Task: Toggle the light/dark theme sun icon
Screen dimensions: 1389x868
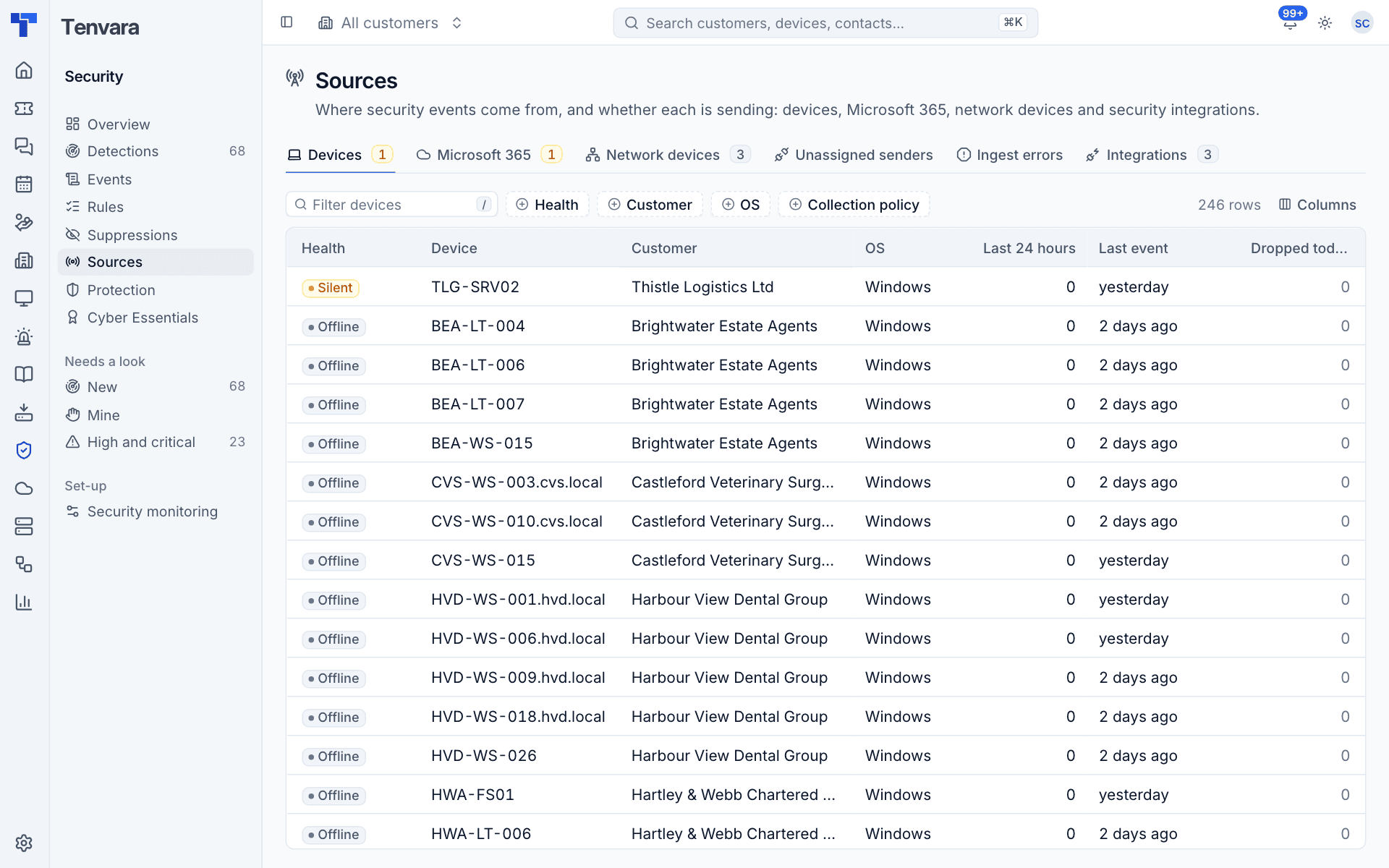Action: [x=1325, y=22]
